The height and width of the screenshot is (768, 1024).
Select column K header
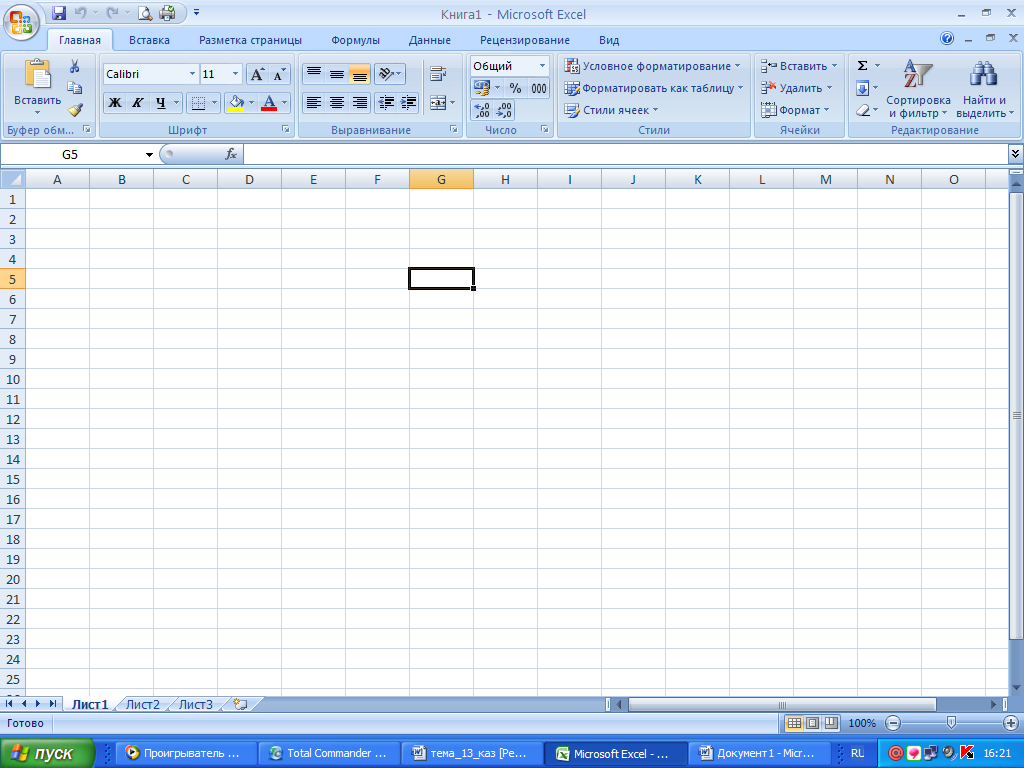[x=697, y=179]
